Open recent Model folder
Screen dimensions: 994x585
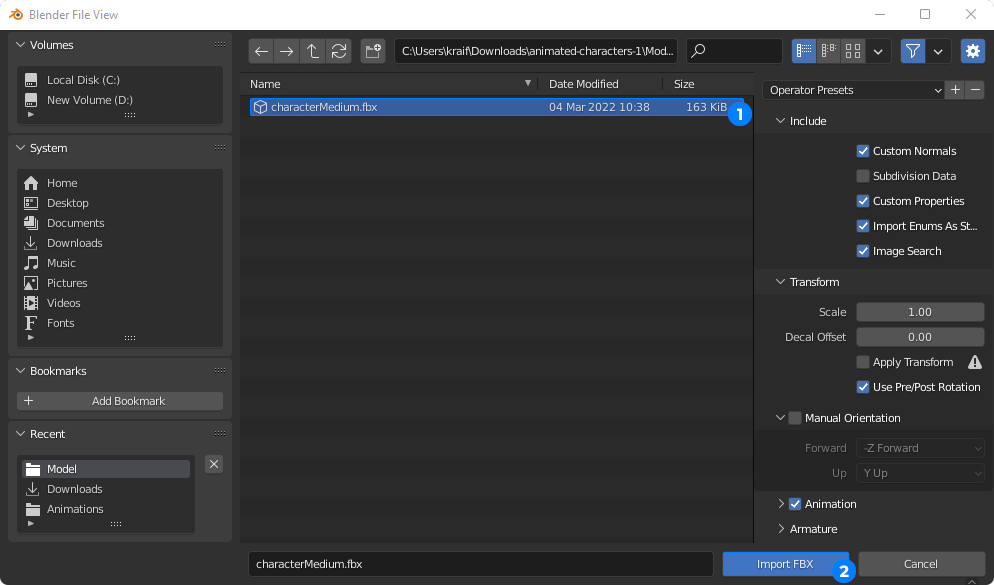coord(106,469)
